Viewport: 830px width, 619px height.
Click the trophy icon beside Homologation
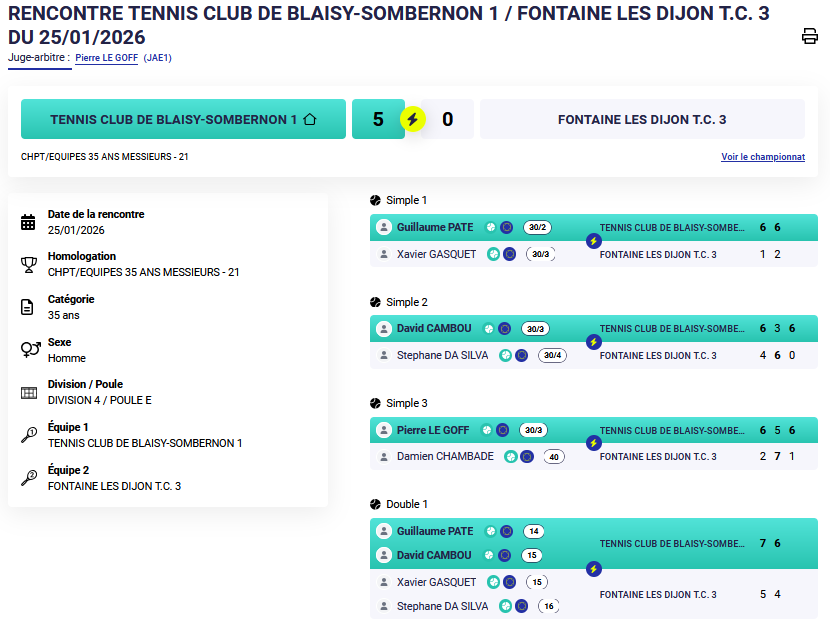point(28,264)
